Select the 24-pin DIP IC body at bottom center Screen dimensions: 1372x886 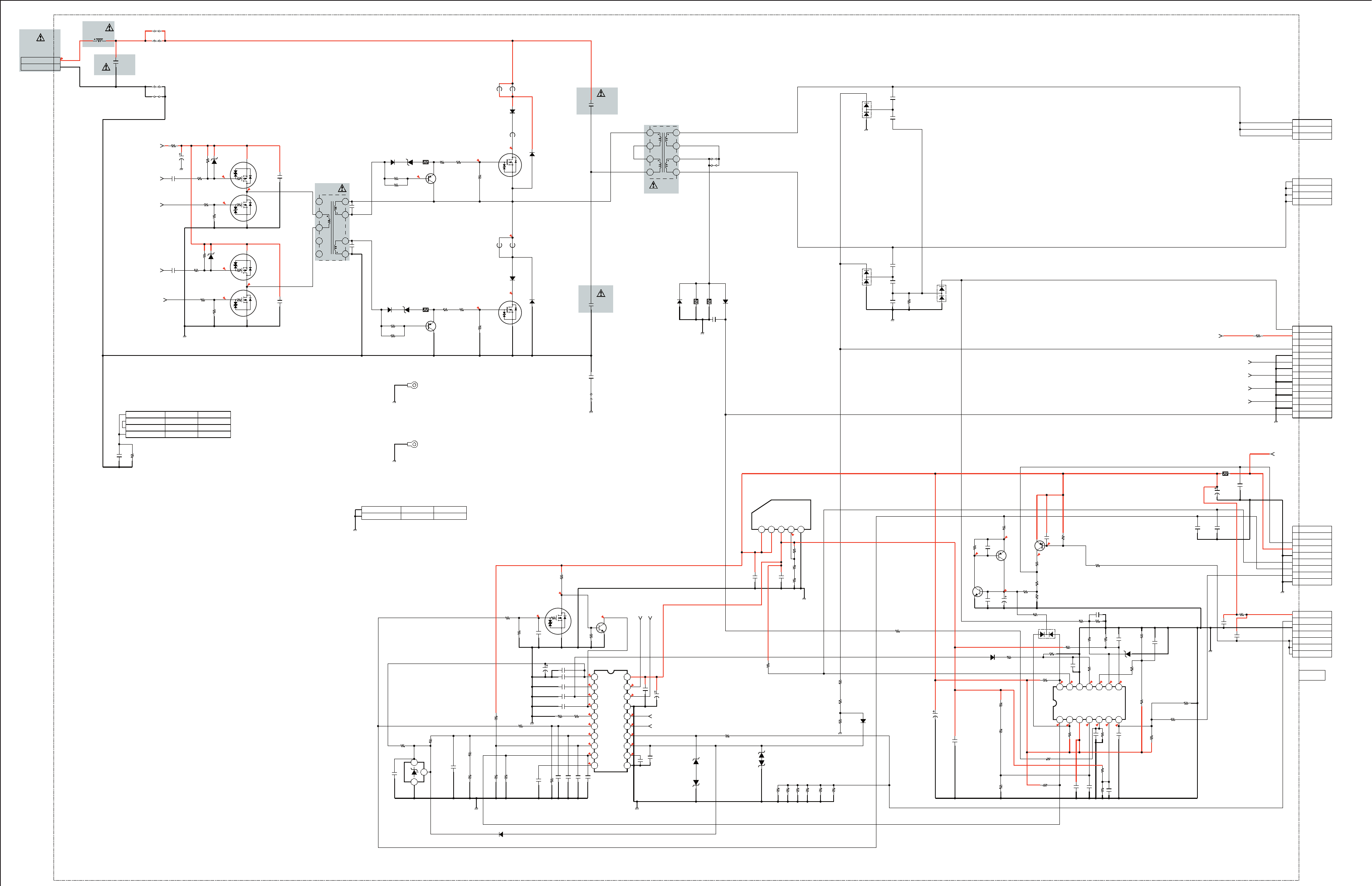pos(611,721)
